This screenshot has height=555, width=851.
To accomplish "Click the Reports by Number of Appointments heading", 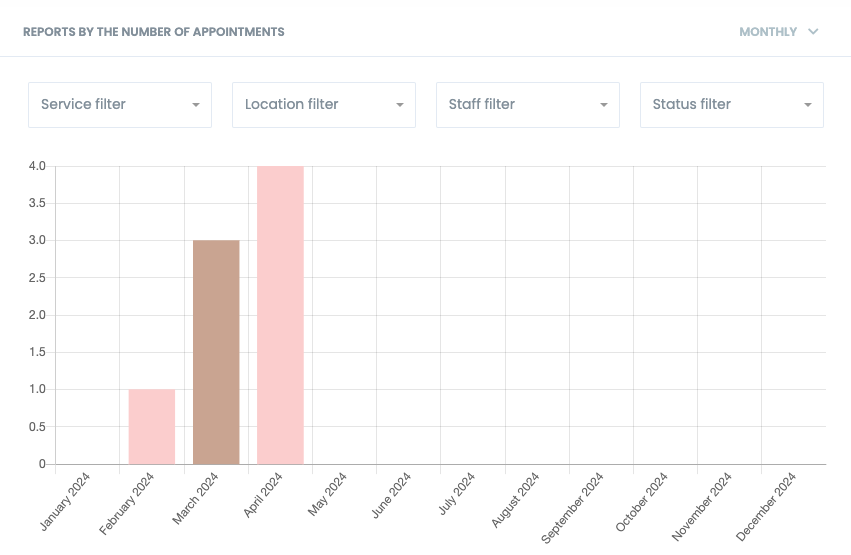I will (x=154, y=32).
